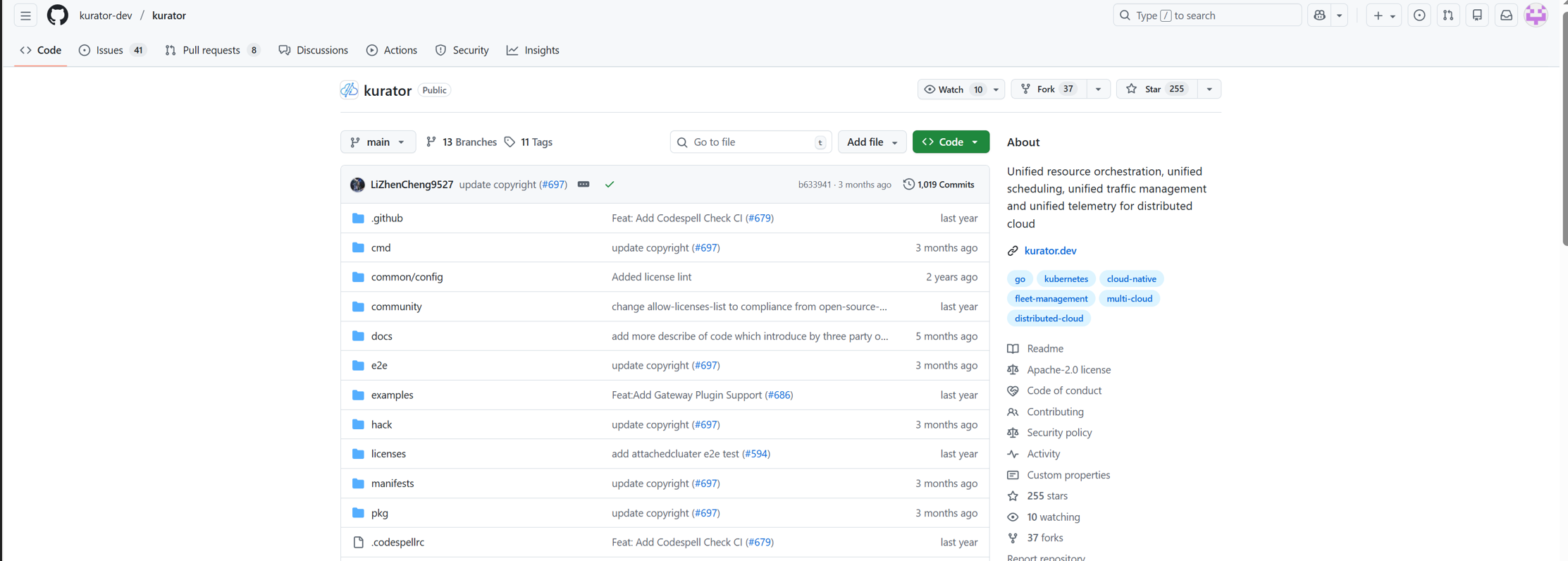This screenshot has height=561, width=1568.
Task: Open the examples folder
Action: coord(392,395)
